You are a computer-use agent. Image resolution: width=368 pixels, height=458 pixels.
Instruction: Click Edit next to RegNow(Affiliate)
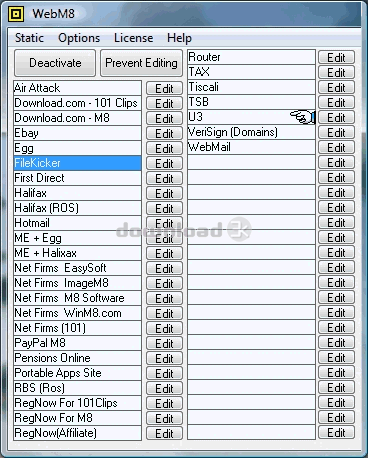(x=164, y=433)
